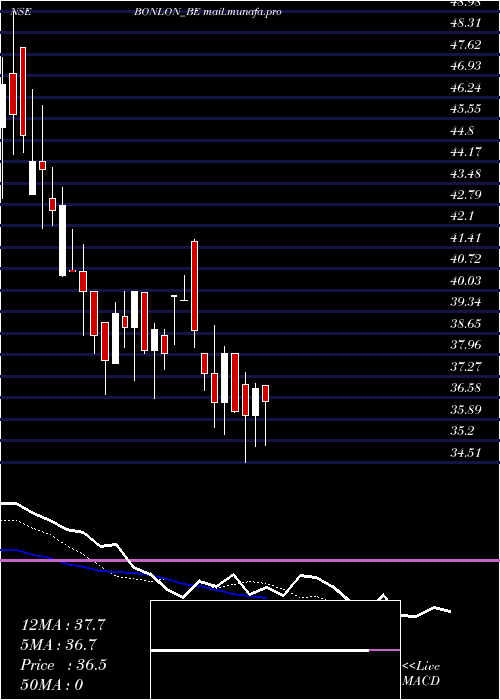
Task: Click the 36.58 price axis label
Action: [x=466, y=388]
